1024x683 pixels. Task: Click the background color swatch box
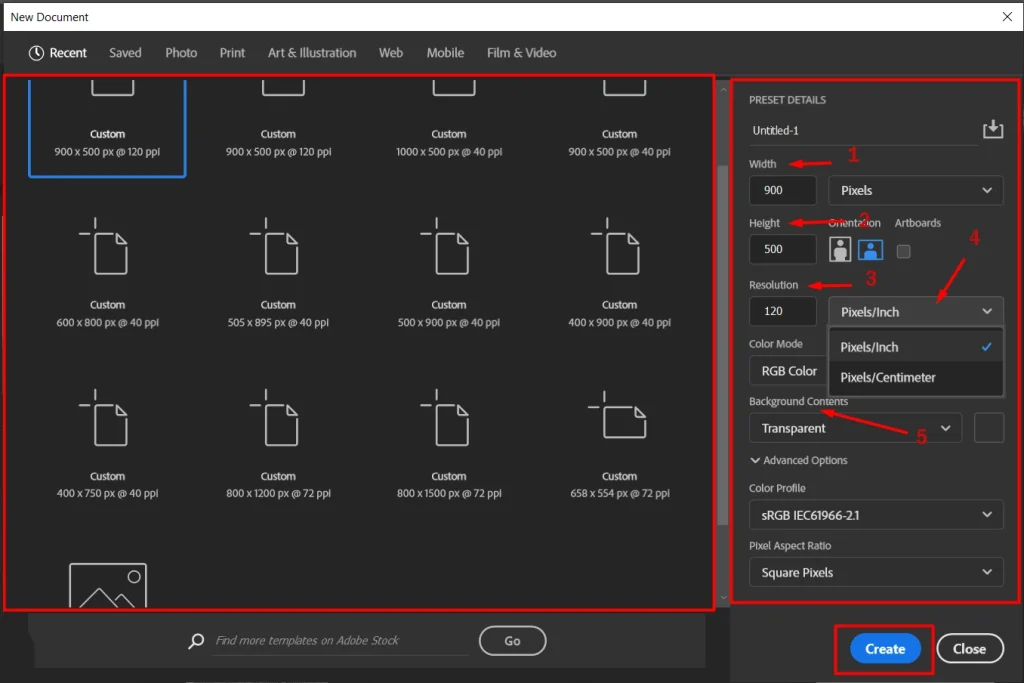(989, 428)
